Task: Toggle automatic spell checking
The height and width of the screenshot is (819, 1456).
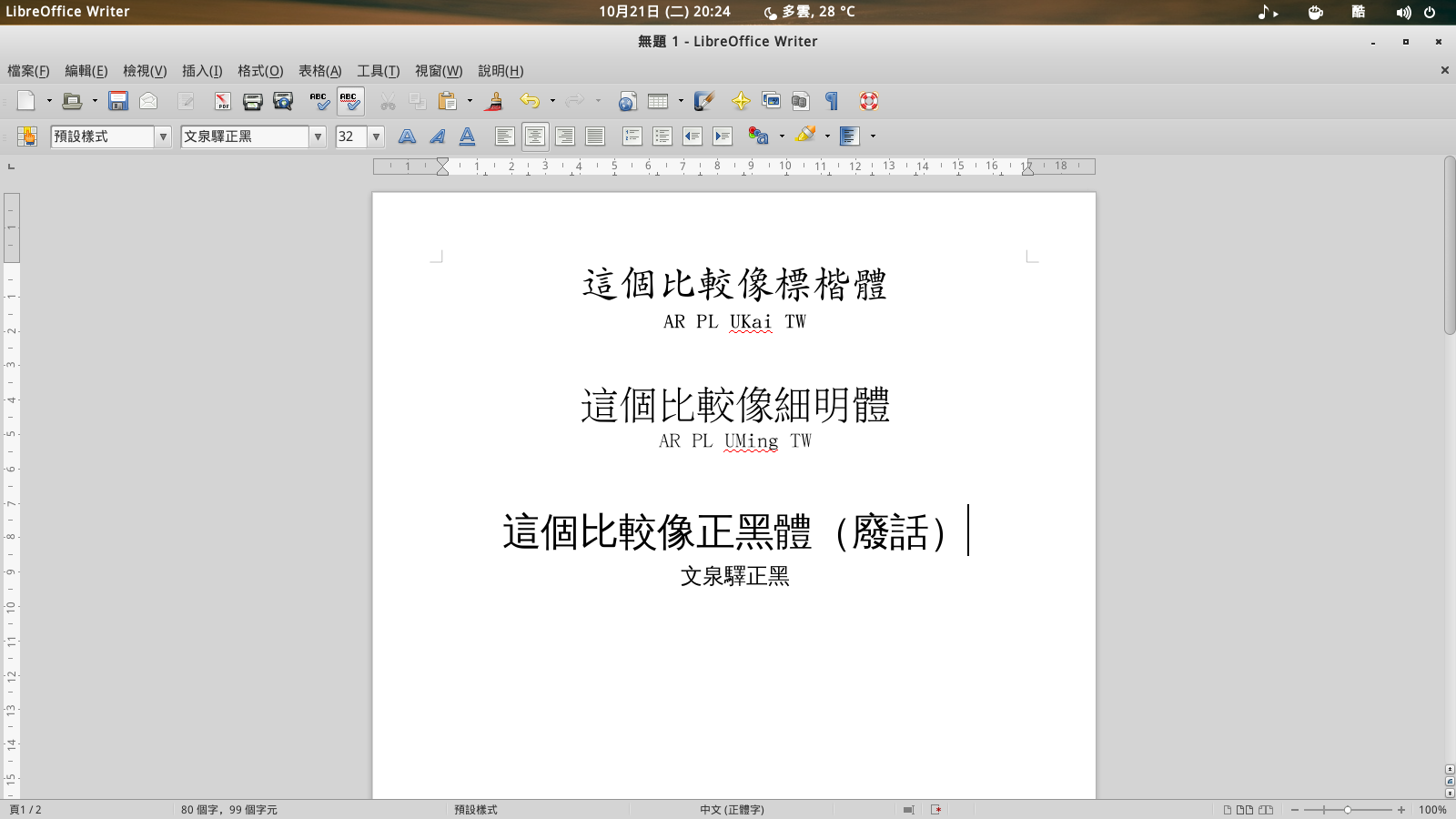Action: 350,101
